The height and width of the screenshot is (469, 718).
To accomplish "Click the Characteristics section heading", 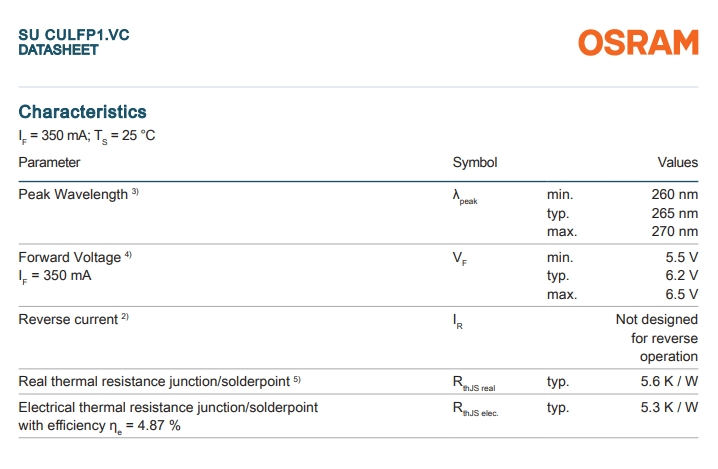I will pos(82,112).
